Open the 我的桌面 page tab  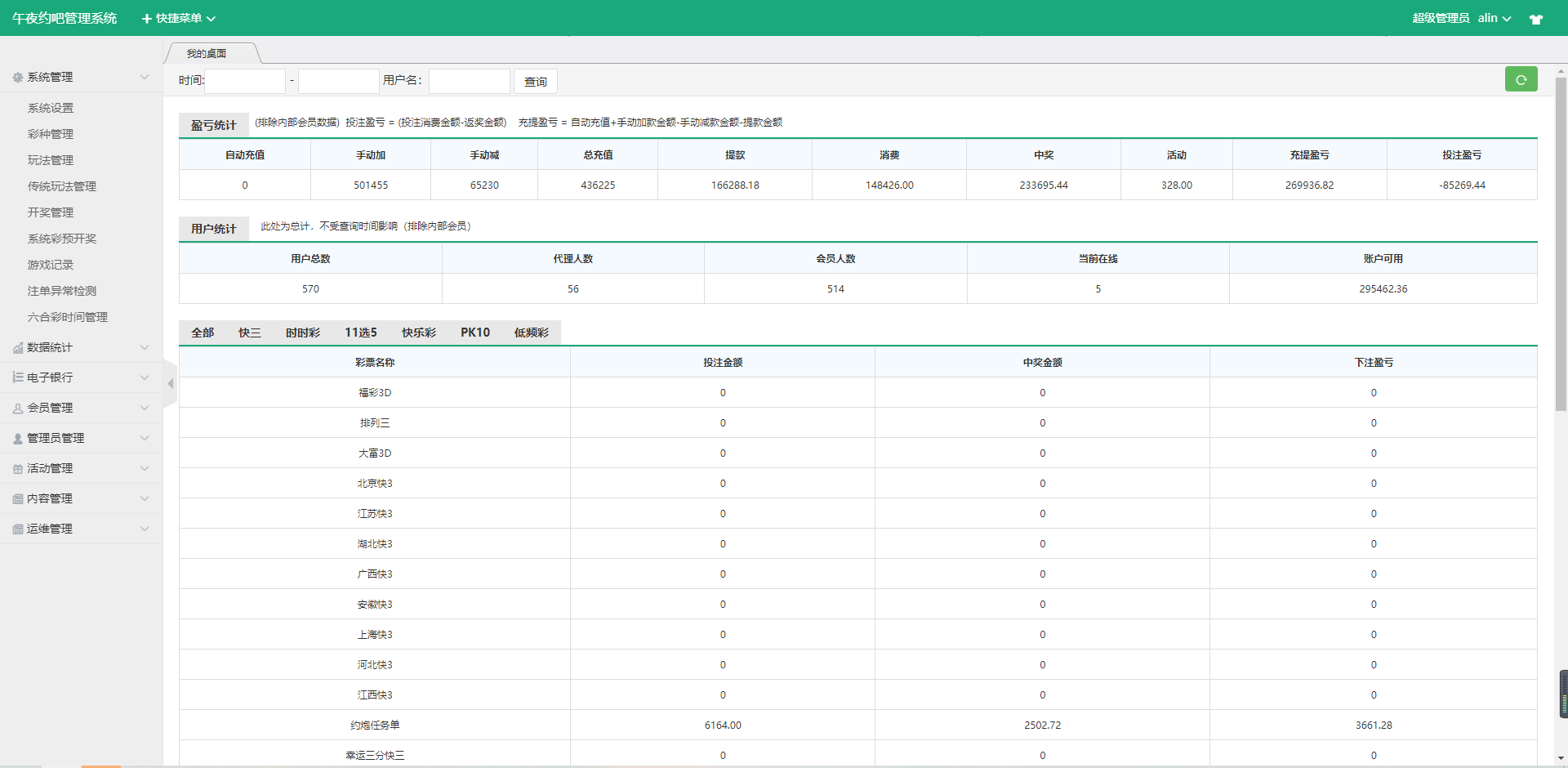click(x=207, y=54)
